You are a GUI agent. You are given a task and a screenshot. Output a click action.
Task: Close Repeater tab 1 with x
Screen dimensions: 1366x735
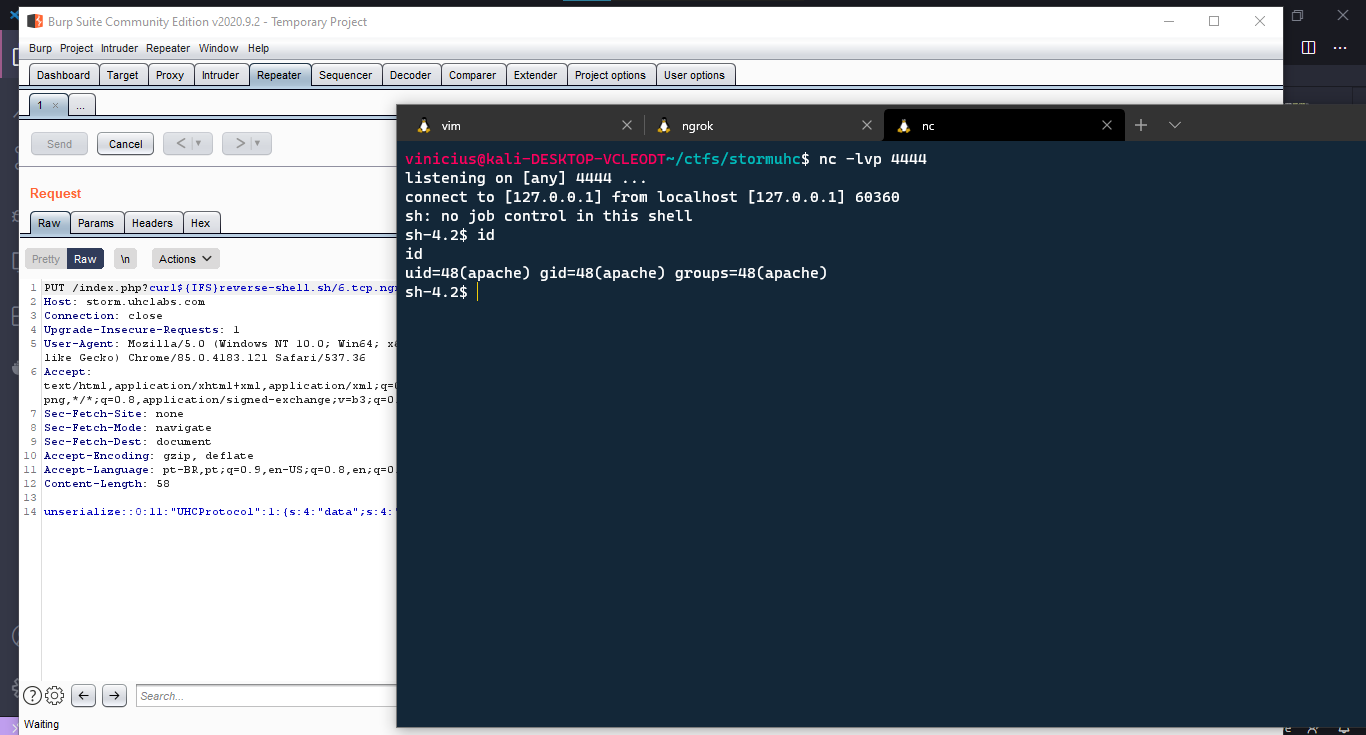pos(55,105)
